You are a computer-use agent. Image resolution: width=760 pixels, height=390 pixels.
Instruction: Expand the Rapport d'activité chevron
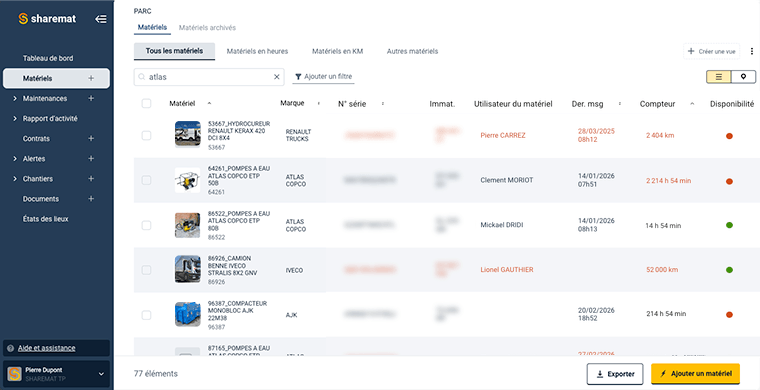(15, 119)
